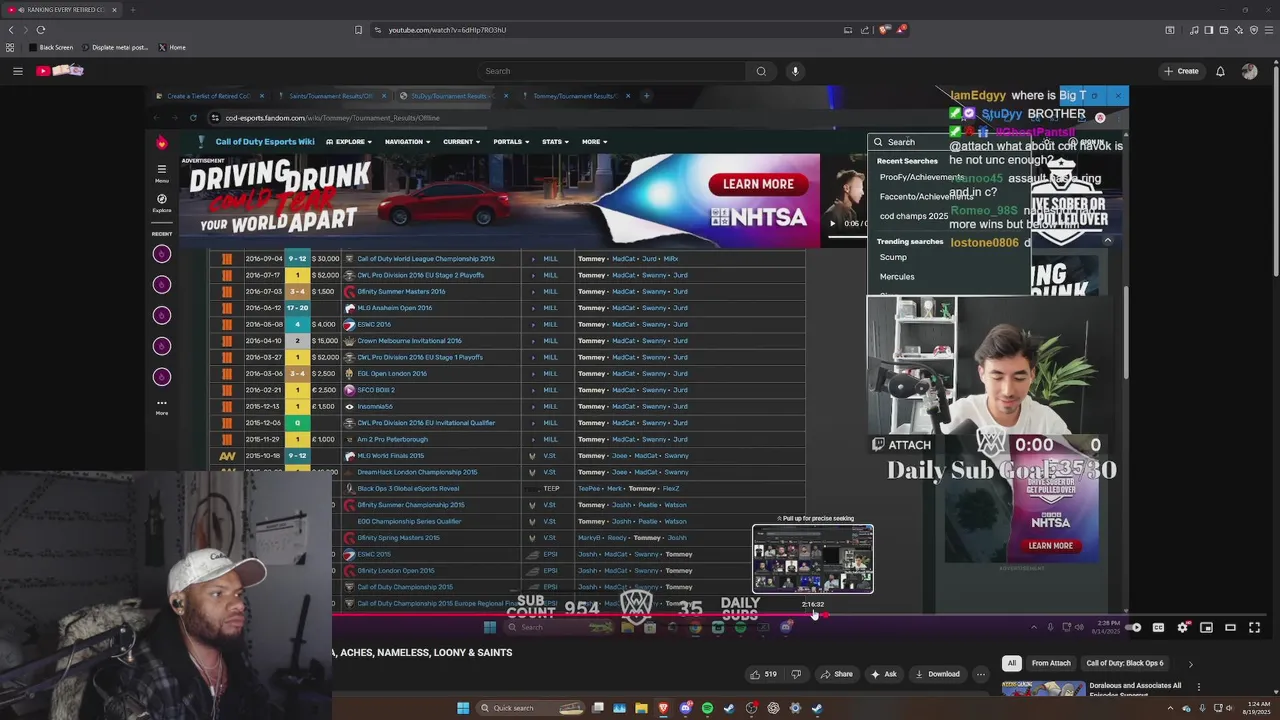Open Displate metal post bookmark
Viewport: 1280px width, 720px height.
point(114,47)
